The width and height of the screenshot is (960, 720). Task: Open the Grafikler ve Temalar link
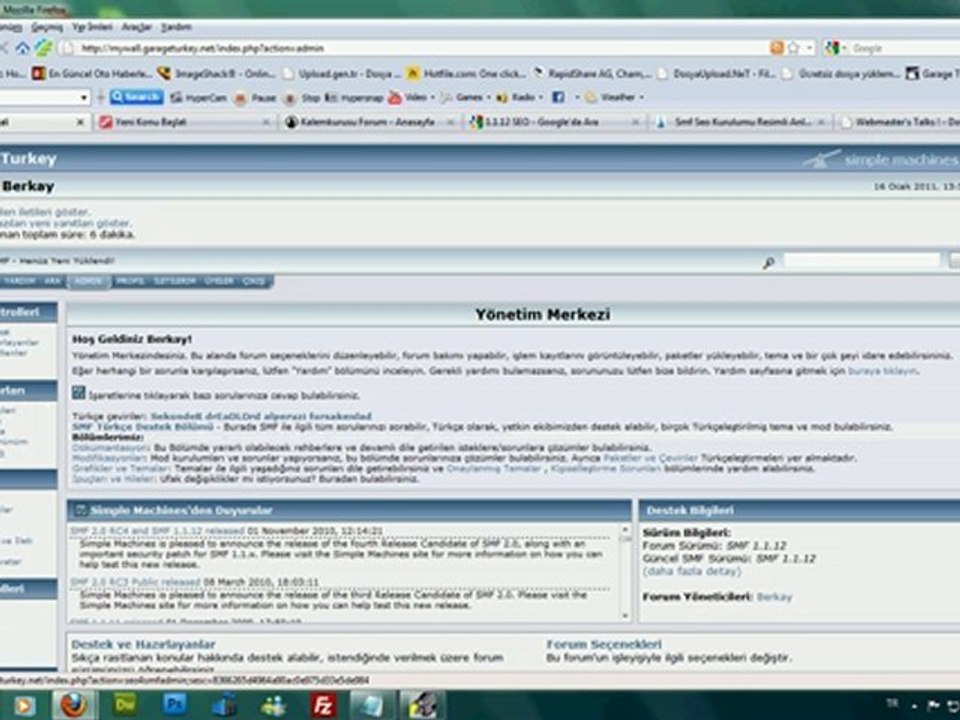click(121, 468)
